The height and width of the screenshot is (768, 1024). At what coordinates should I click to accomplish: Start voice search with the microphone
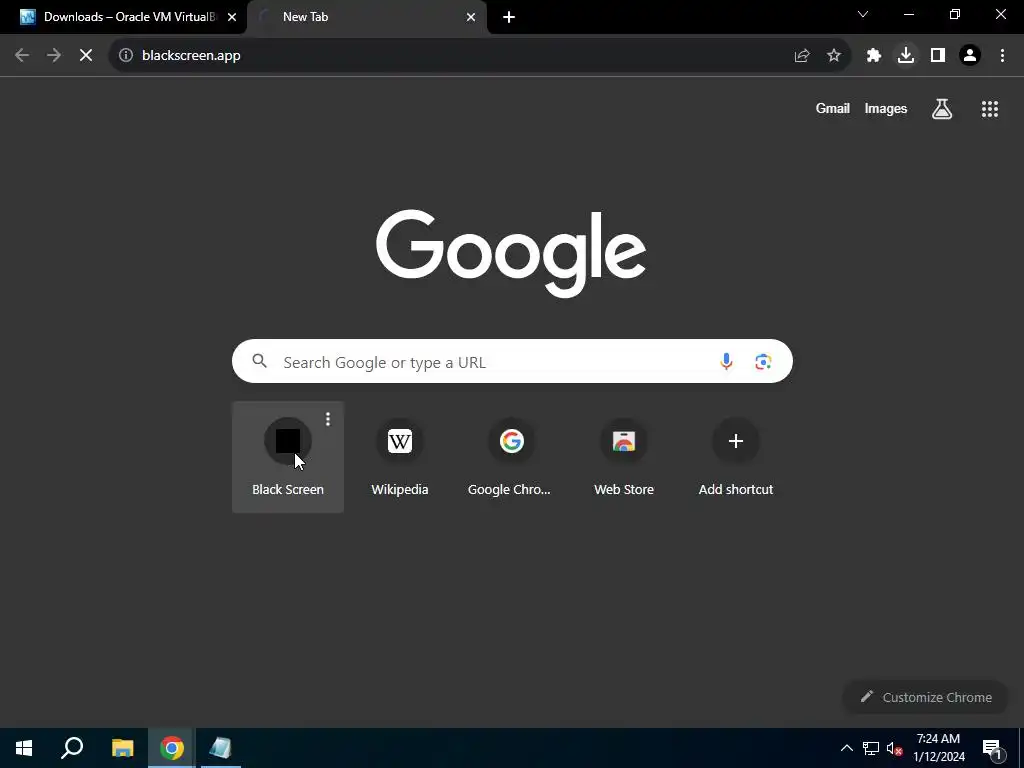pyautogui.click(x=726, y=361)
